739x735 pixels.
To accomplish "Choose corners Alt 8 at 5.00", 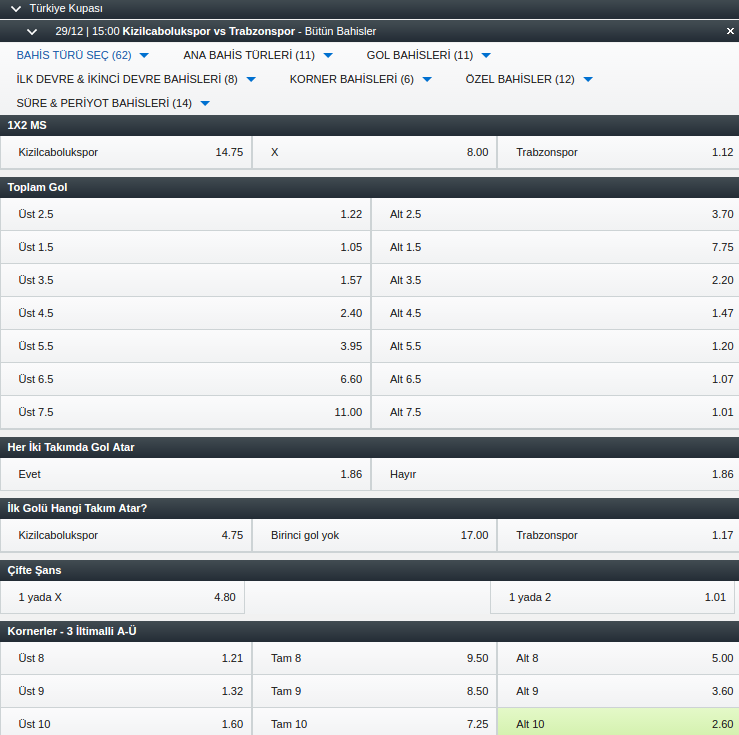I will (x=618, y=658).
